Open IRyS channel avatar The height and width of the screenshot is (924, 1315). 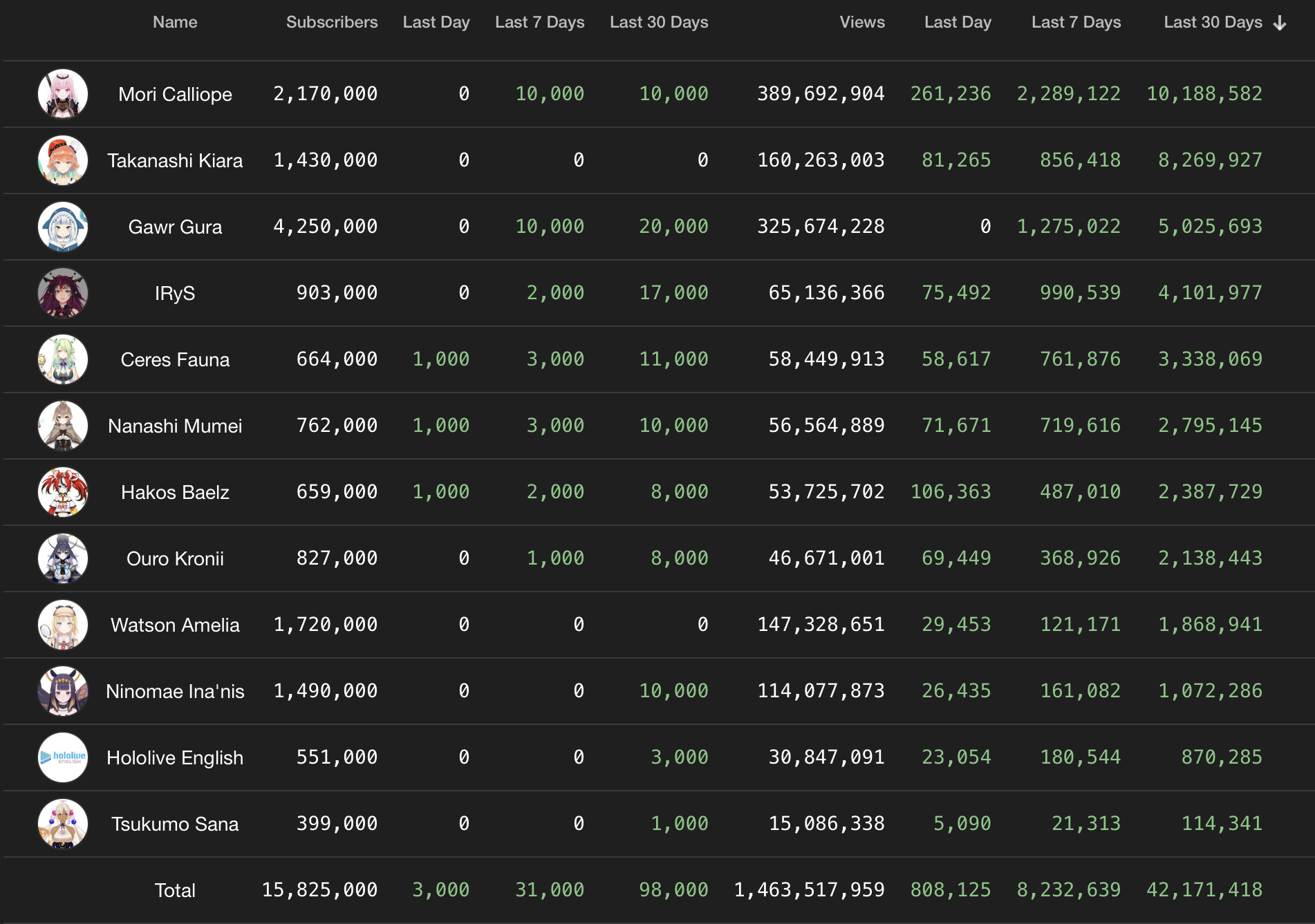pyautogui.click(x=63, y=293)
